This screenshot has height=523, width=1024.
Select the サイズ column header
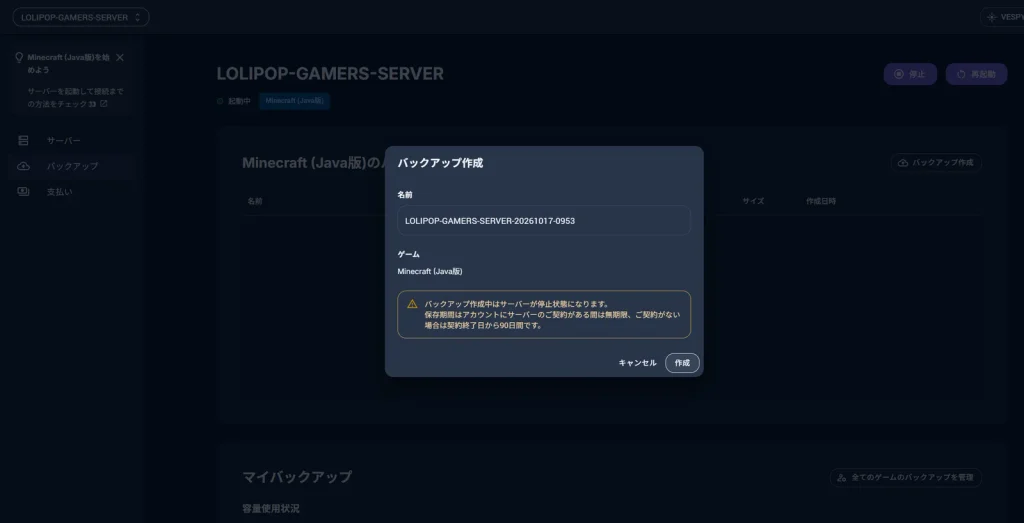753,201
